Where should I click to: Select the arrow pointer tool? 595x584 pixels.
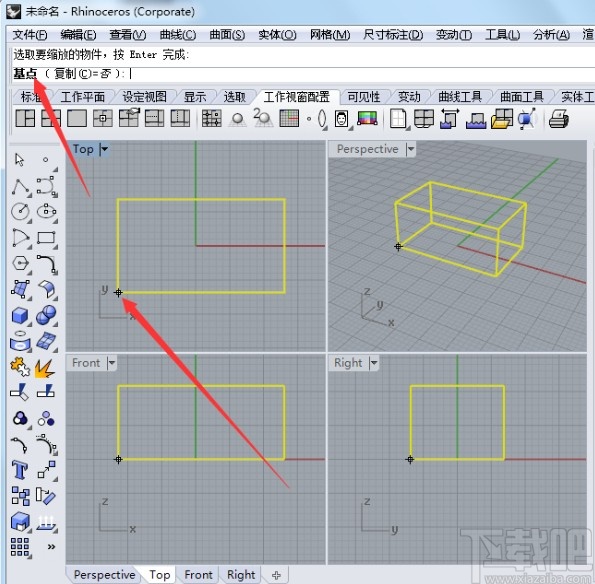click(19, 160)
